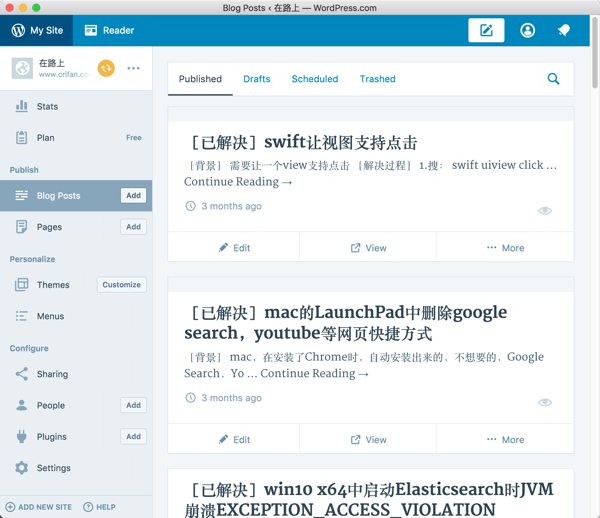Click the Add button next to Pages
This screenshot has height=518, width=600.
133,227
